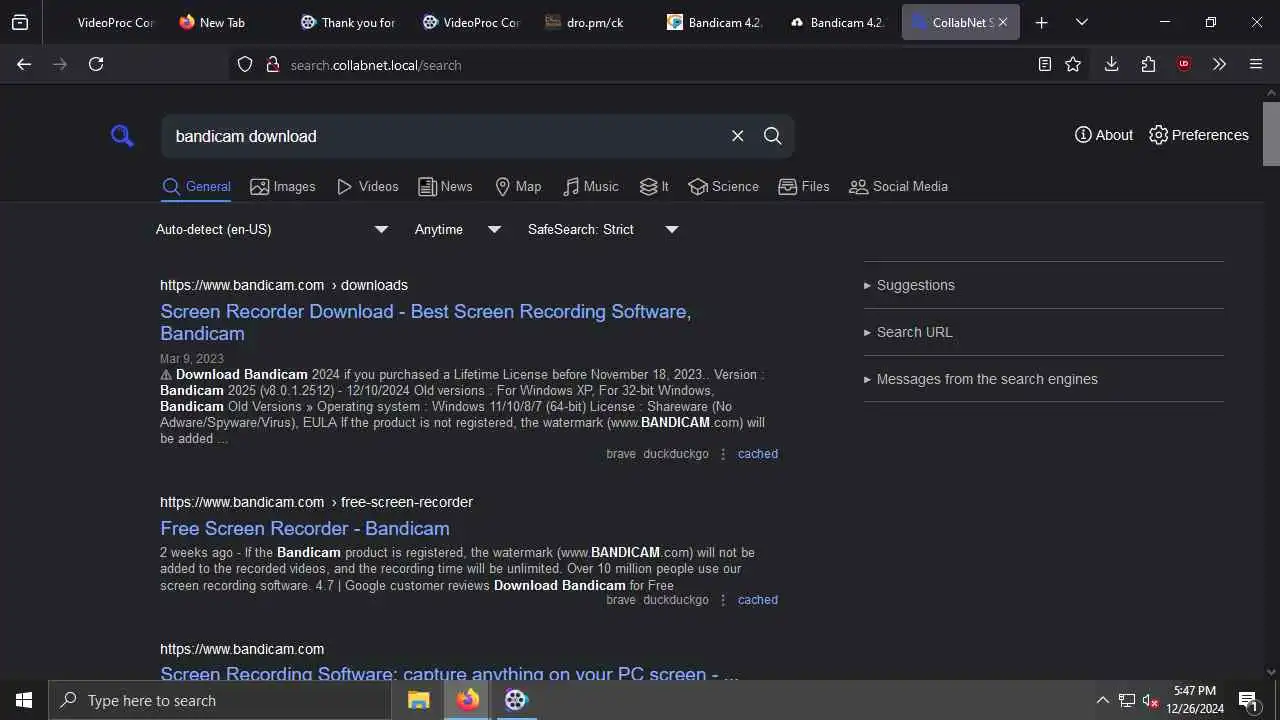Go back to the previous page
The width and height of the screenshot is (1280, 720).
tap(24, 64)
